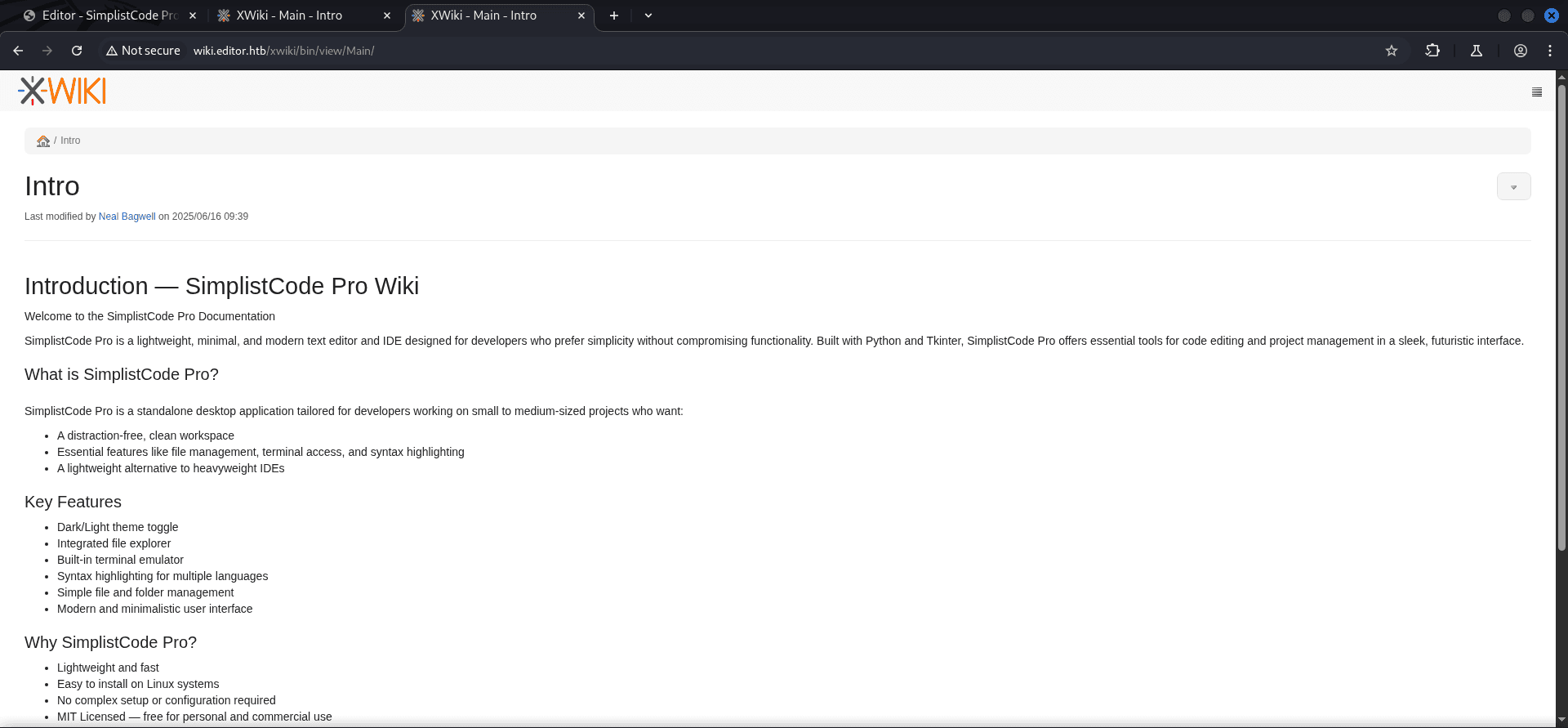Click 'Welcome to the SimplistCode Pro Documentation' text
This screenshot has height=728, width=1568.
tap(149, 316)
